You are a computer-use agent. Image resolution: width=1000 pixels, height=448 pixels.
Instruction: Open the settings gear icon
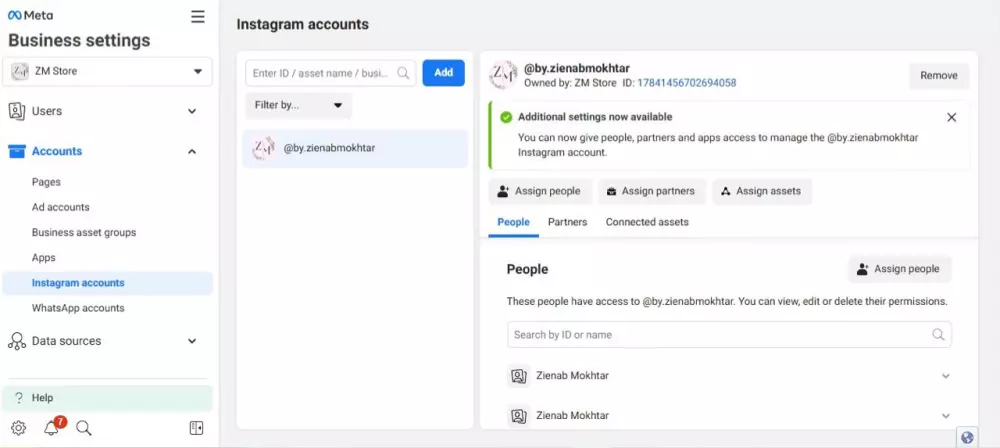point(18,428)
